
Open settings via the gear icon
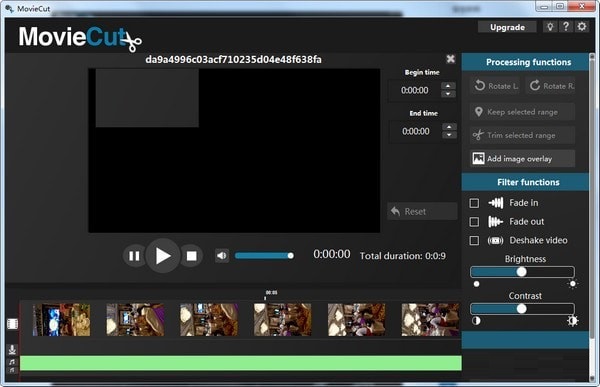pos(582,27)
